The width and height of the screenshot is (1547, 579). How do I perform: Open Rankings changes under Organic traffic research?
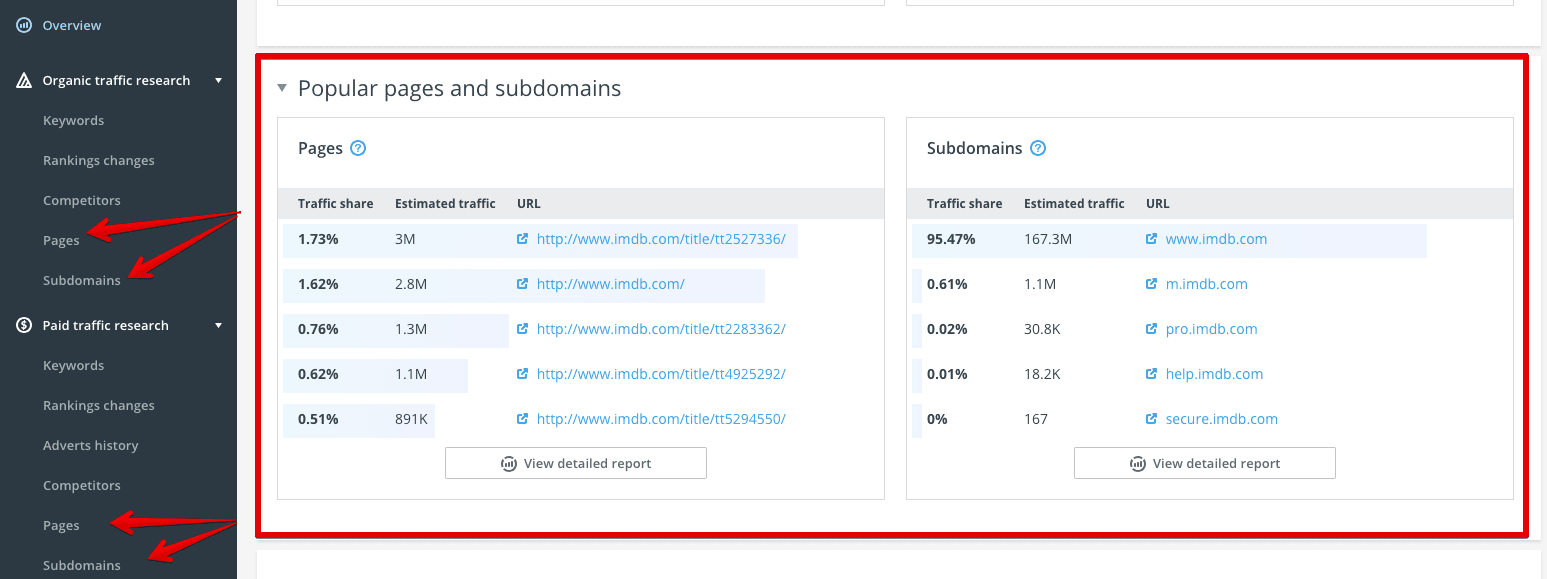(99, 160)
